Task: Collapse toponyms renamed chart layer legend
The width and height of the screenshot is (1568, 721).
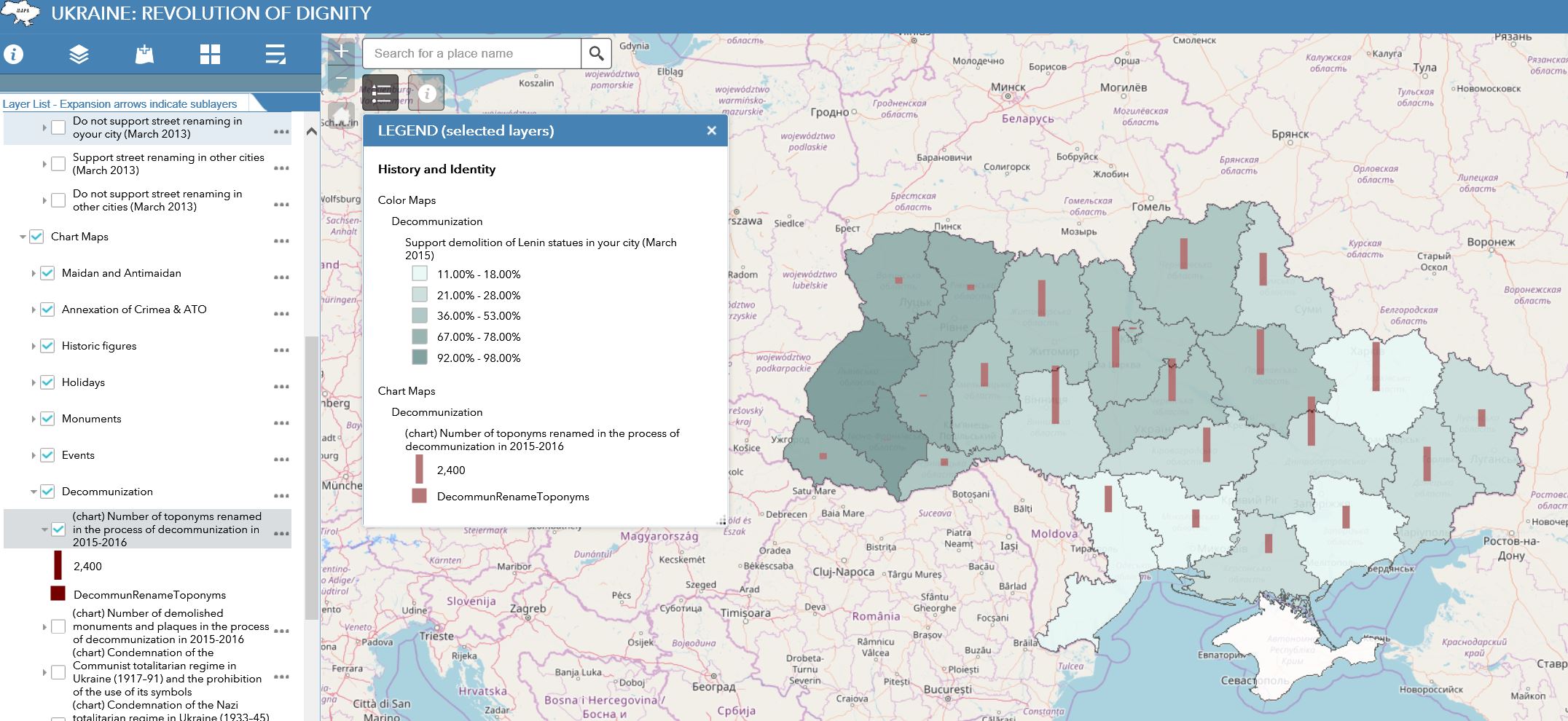Action: pyautogui.click(x=44, y=529)
